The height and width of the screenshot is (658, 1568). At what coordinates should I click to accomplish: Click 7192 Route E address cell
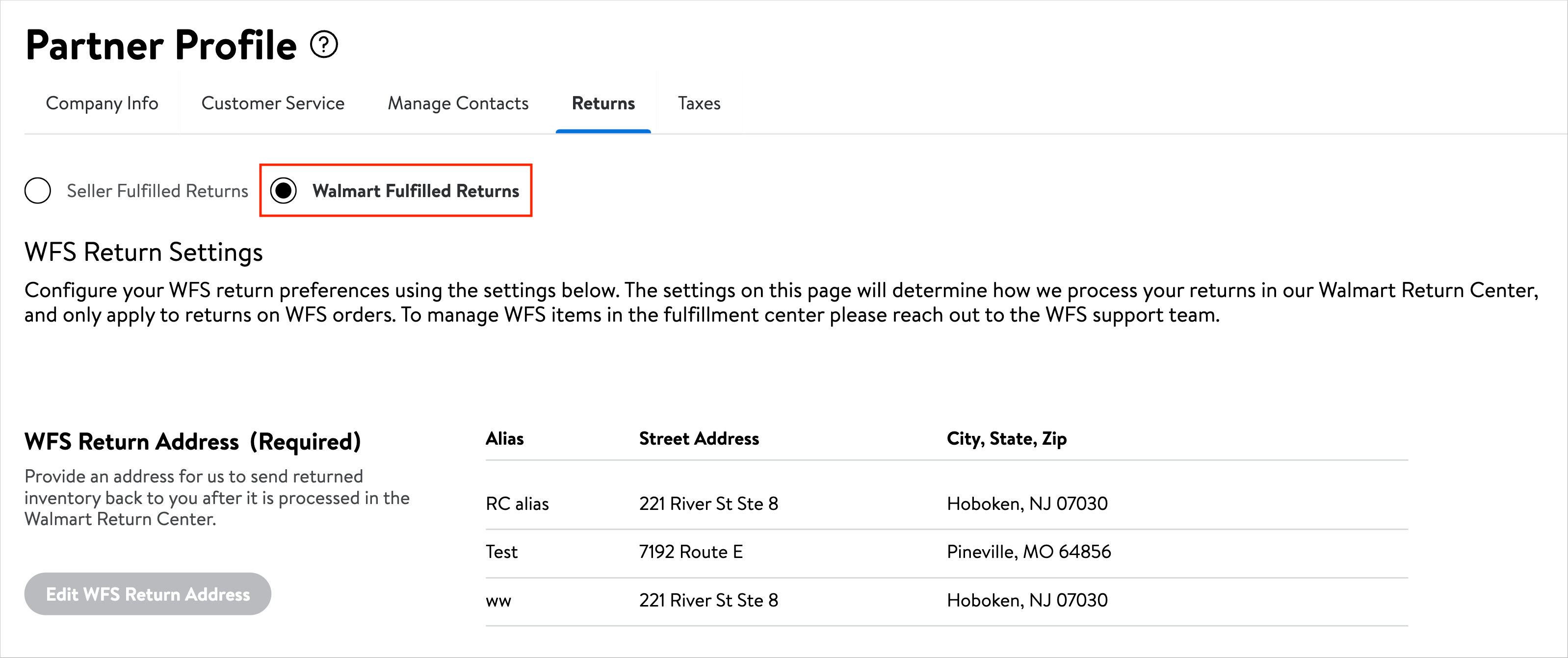pyautogui.click(x=691, y=552)
